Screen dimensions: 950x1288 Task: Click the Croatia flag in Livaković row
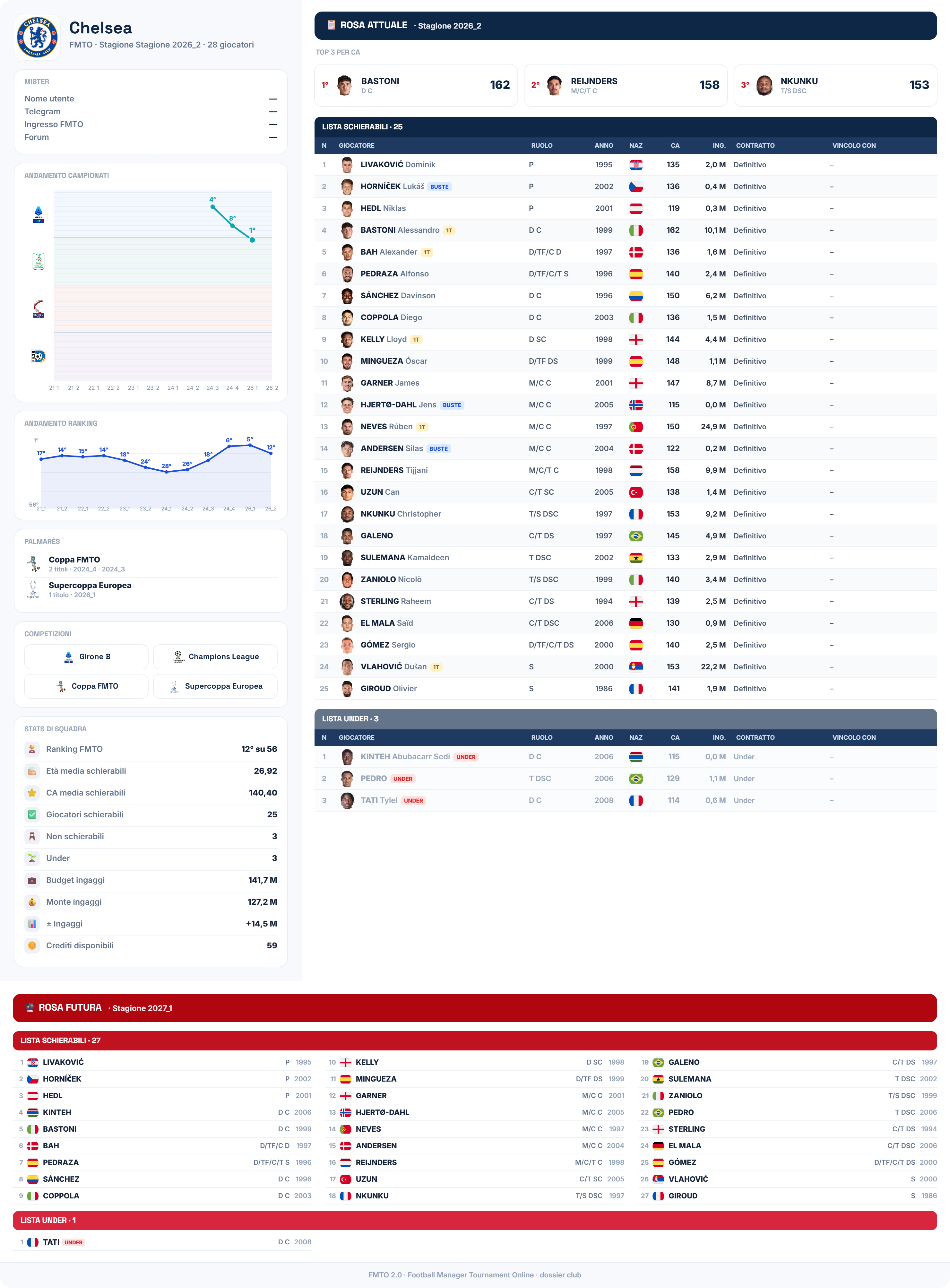pos(635,165)
